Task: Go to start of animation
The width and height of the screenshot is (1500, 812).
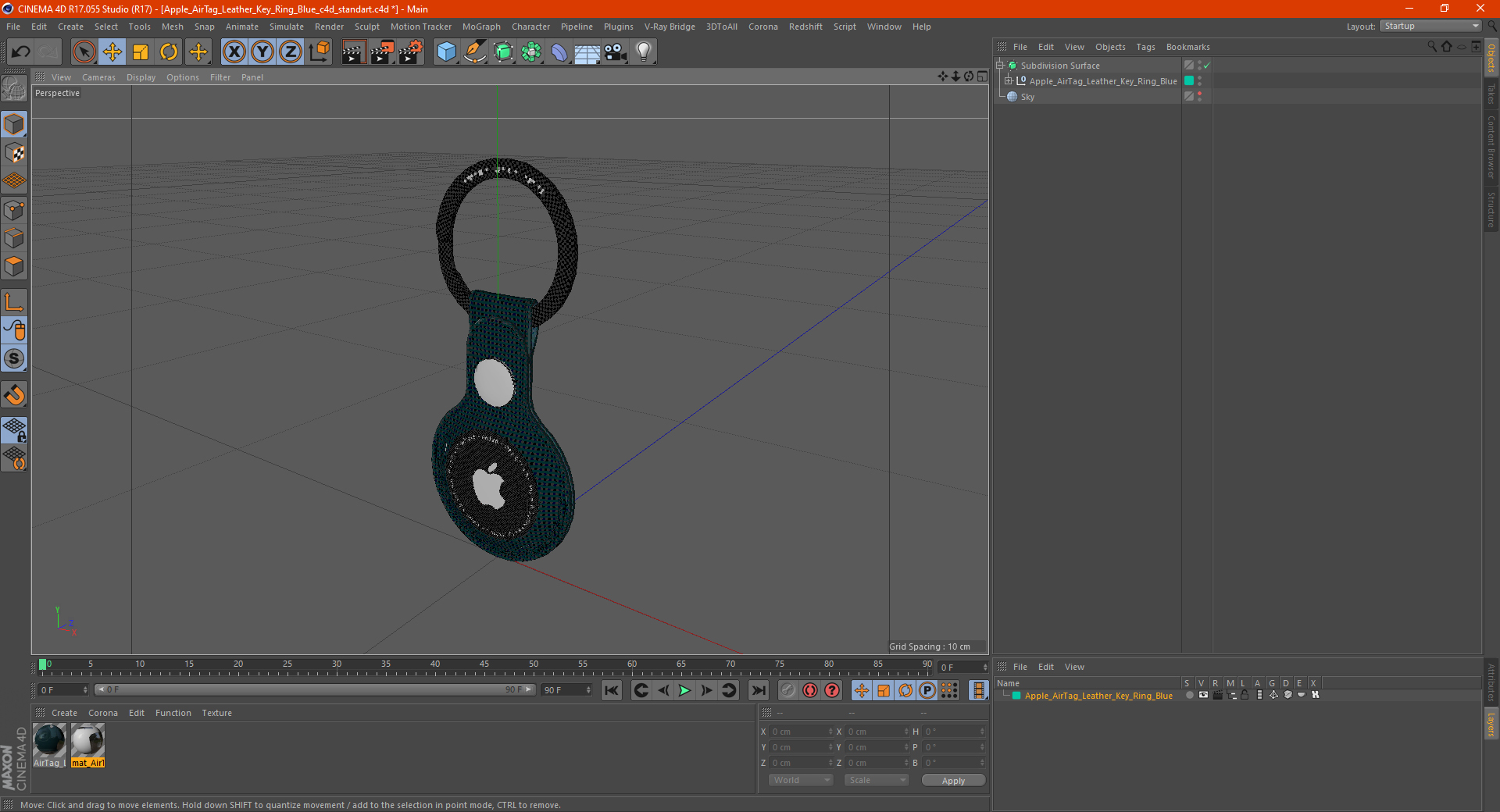Action: point(612,690)
